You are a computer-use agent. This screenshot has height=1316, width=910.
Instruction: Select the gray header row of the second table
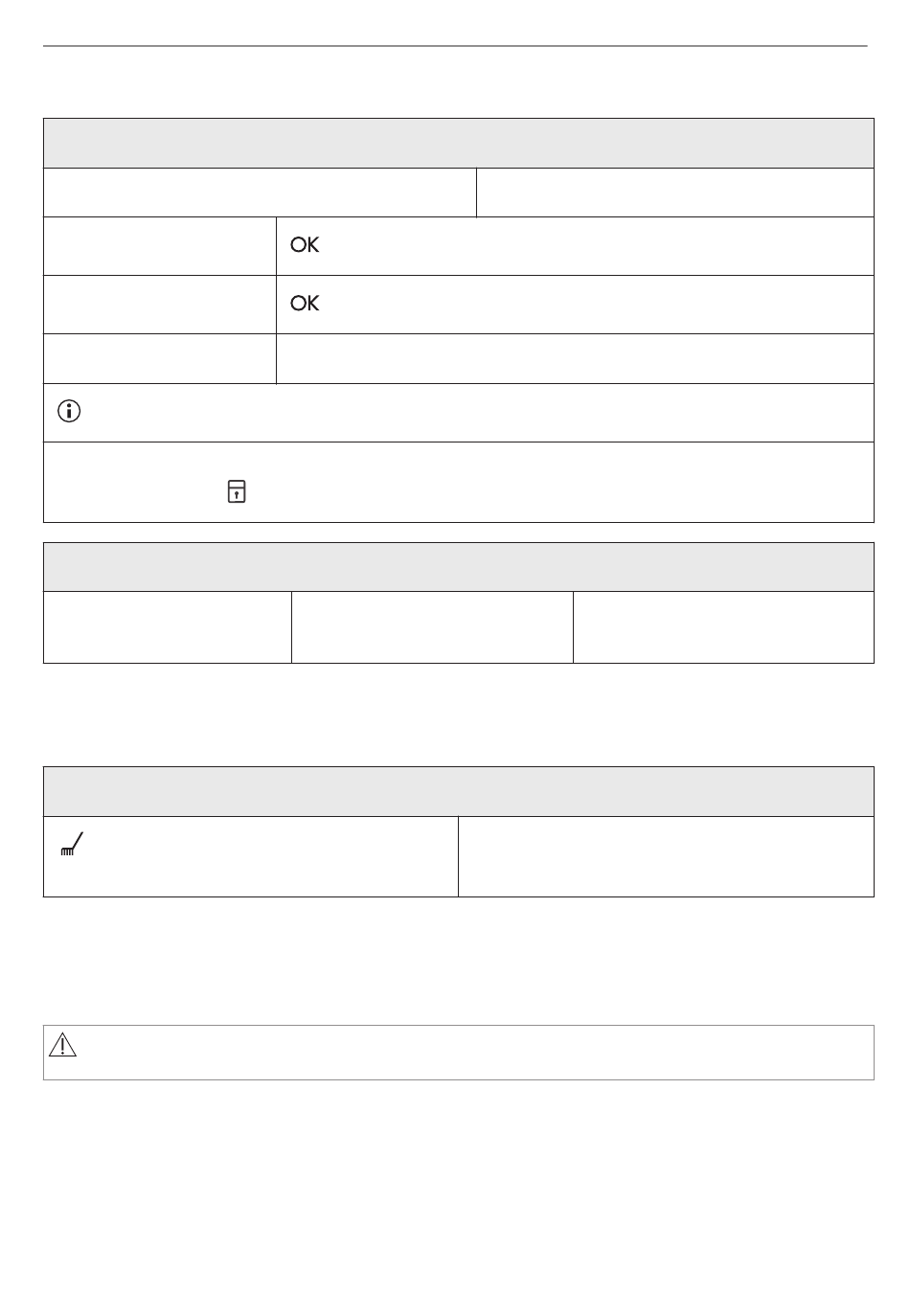coord(459,567)
